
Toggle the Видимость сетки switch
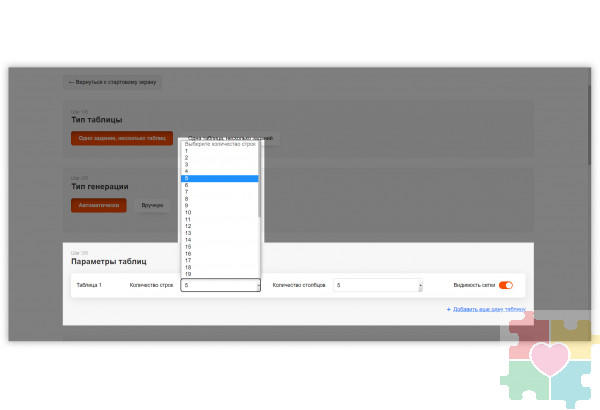coord(506,285)
